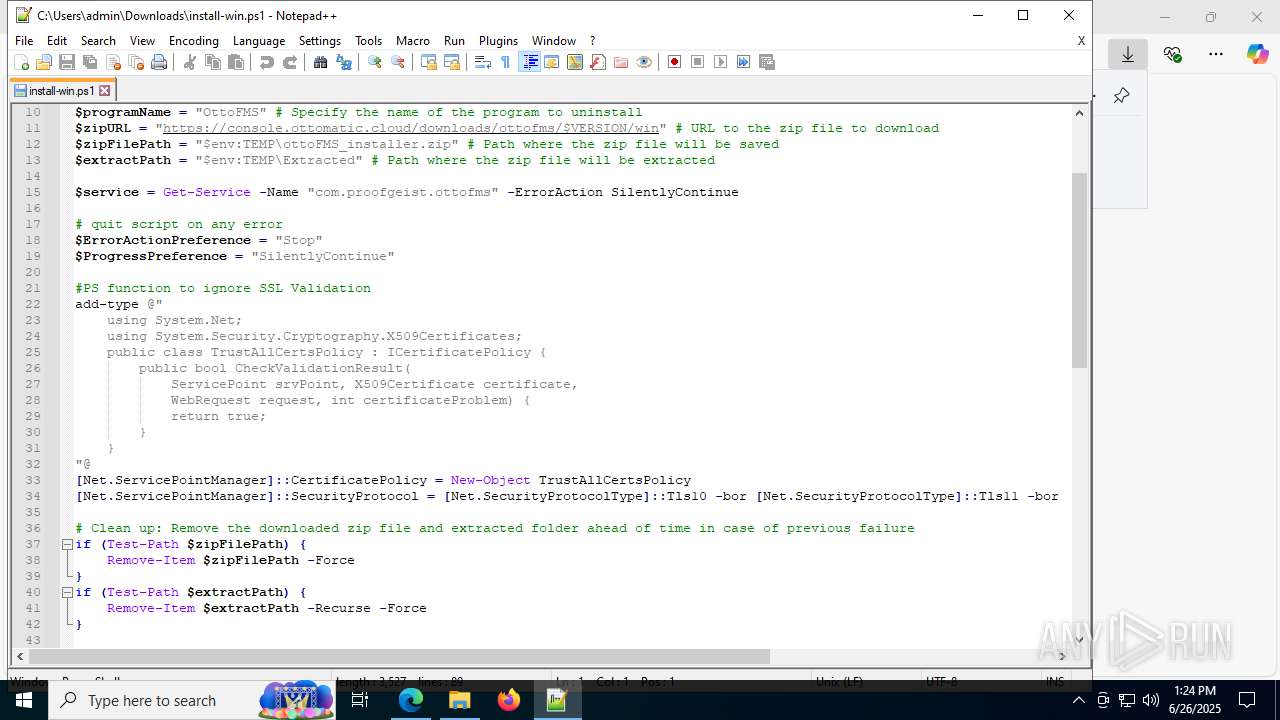
Task: Toggle file Monitoring eye icon
Action: [644, 62]
